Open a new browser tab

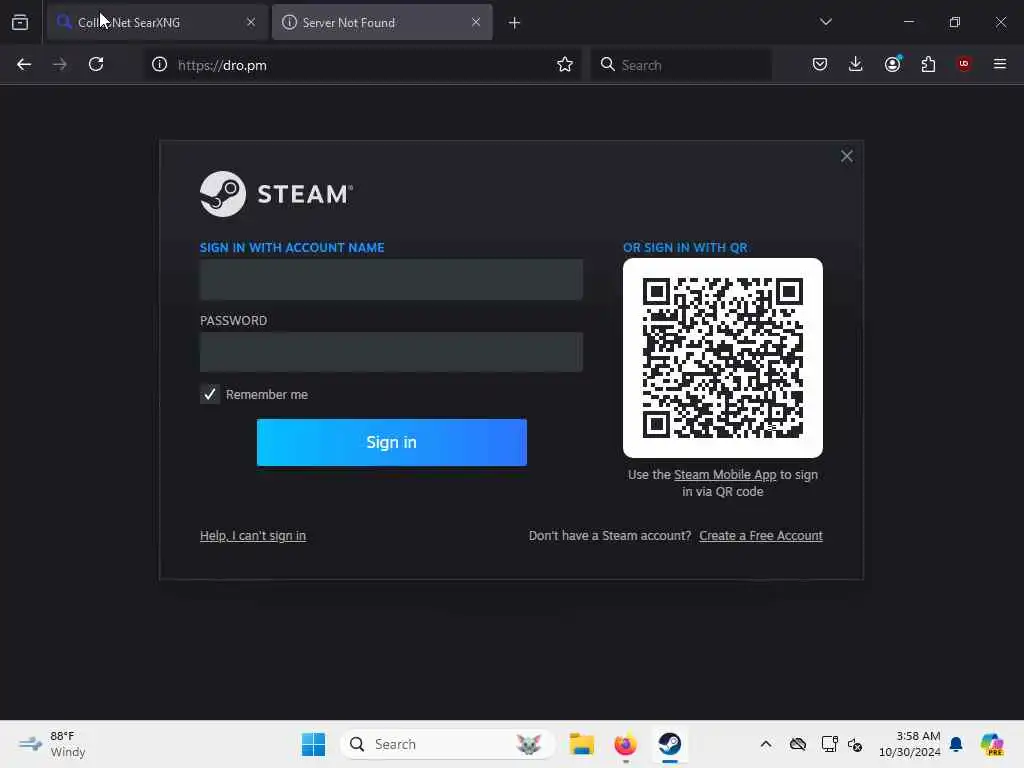(x=515, y=23)
